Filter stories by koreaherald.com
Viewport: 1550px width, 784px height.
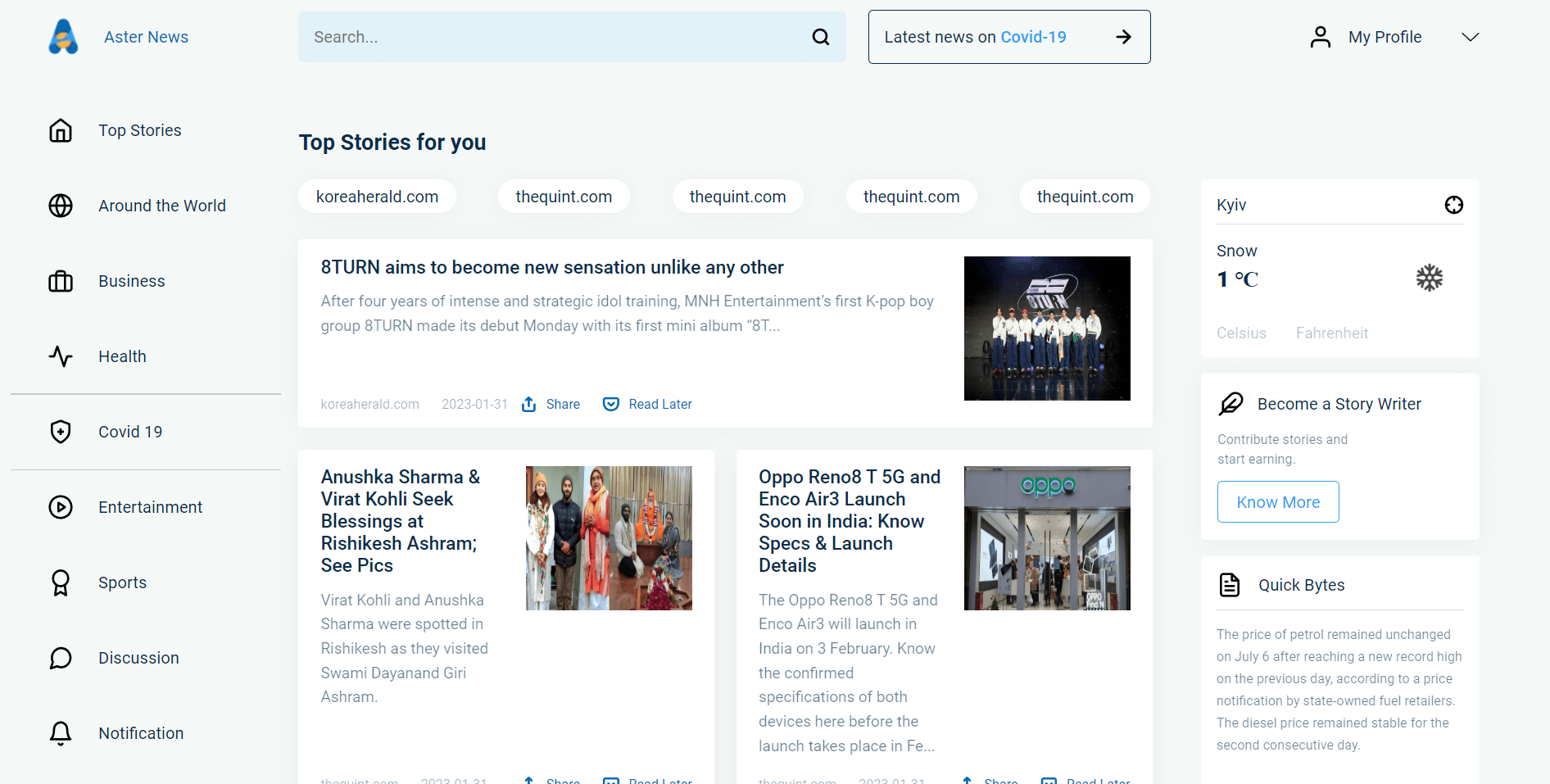377,196
